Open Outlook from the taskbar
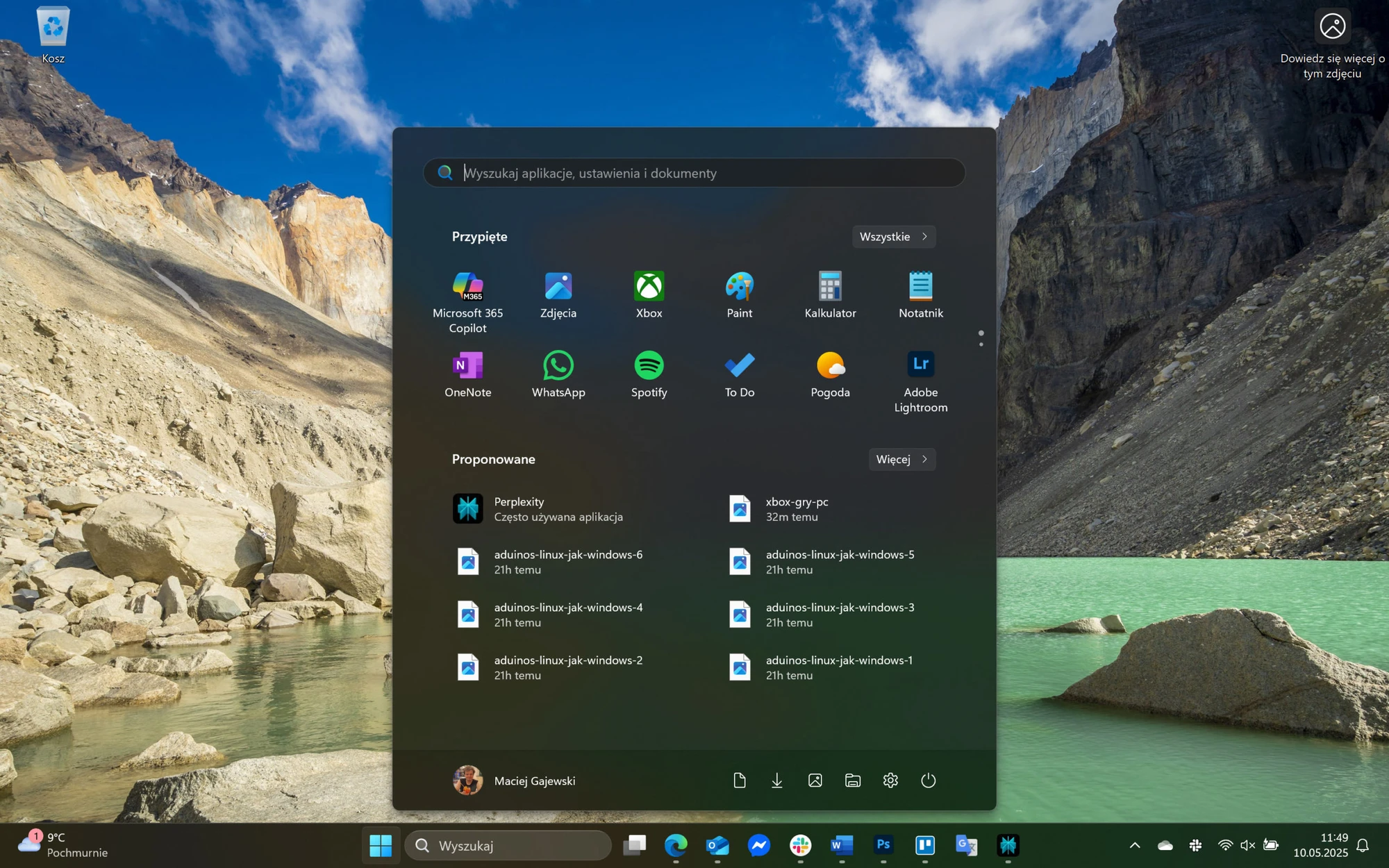1389x868 pixels. pyautogui.click(x=717, y=845)
